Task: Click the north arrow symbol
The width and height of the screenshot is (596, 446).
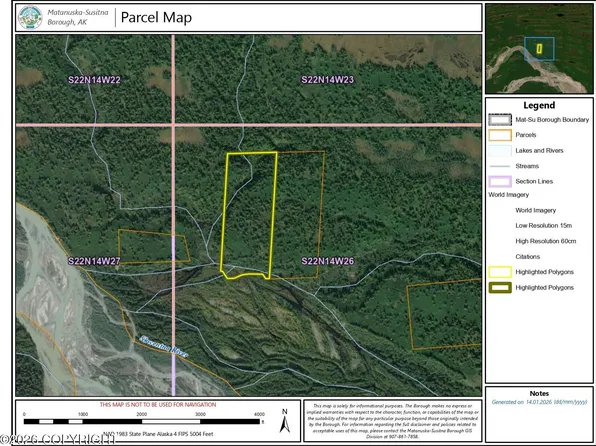Action: pyautogui.click(x=285, y=424)
